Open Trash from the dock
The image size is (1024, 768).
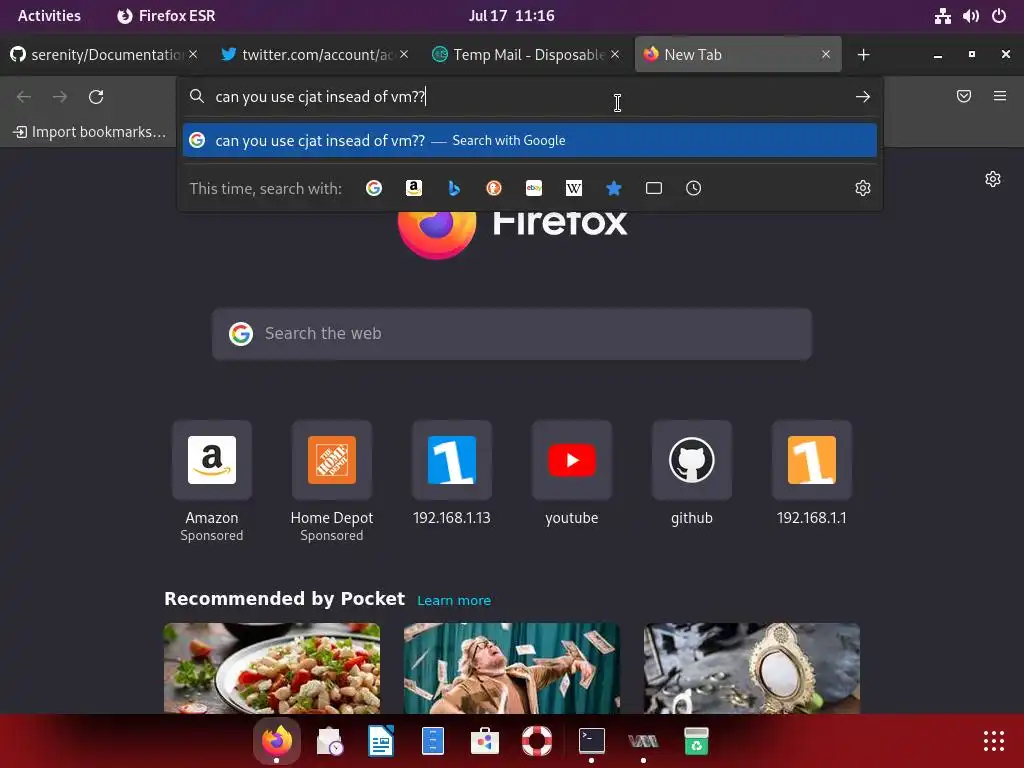point(696,741)
